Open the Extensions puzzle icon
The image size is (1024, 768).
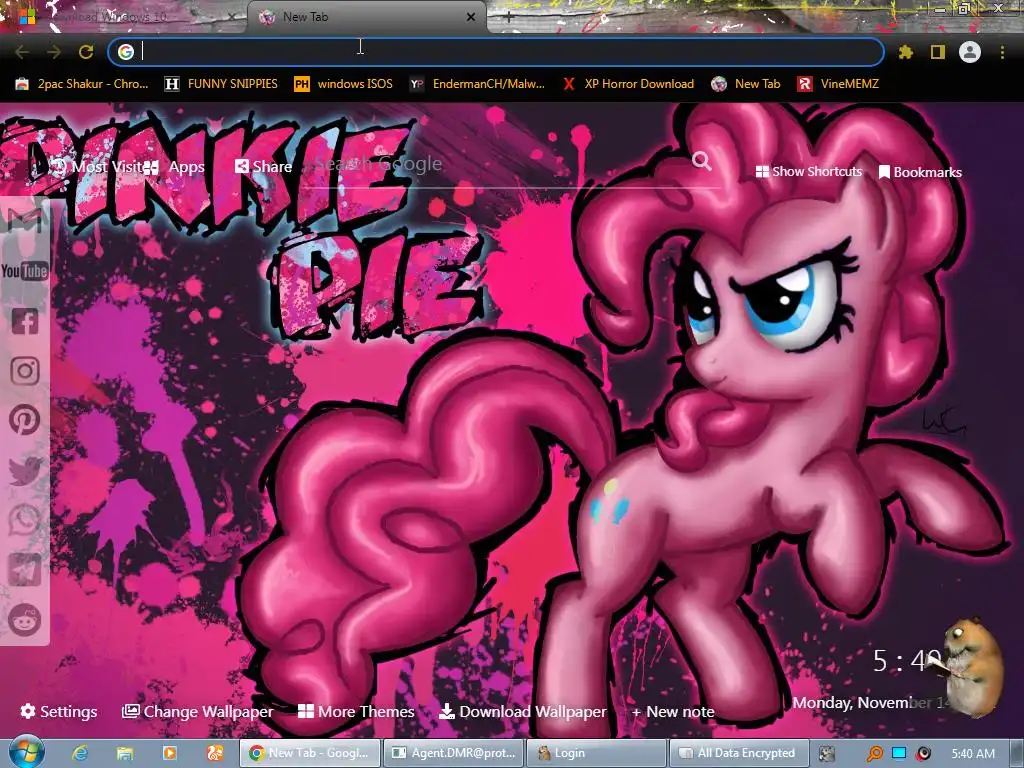point(906,52)
